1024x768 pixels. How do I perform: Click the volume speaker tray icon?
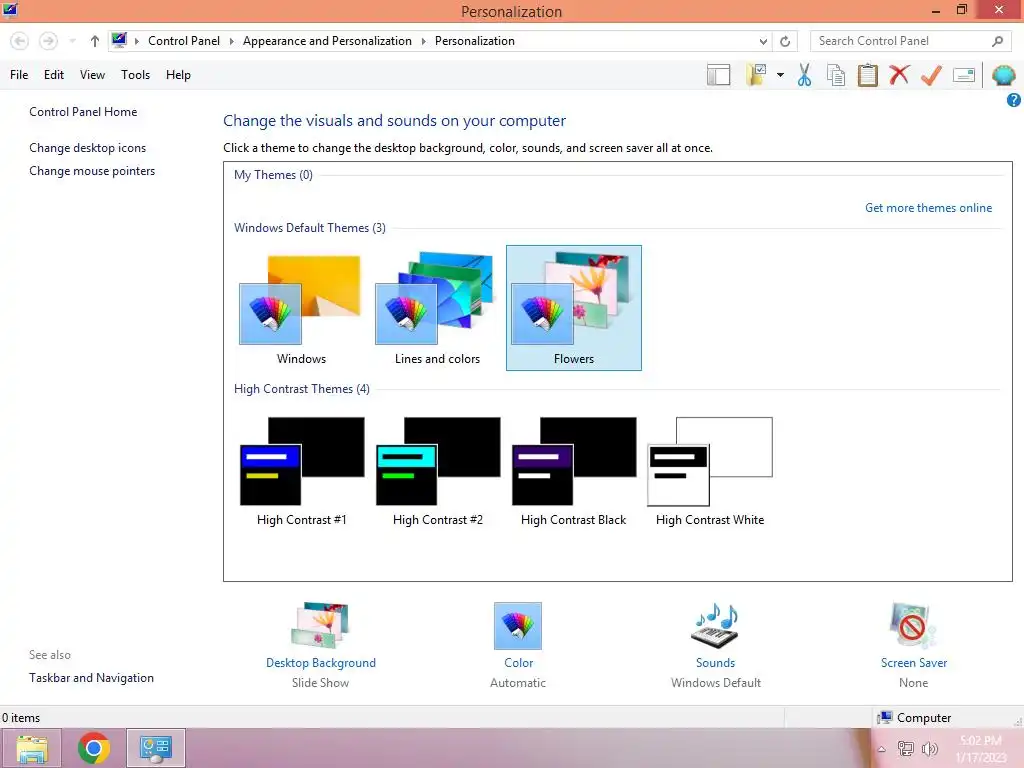(929, 748)
